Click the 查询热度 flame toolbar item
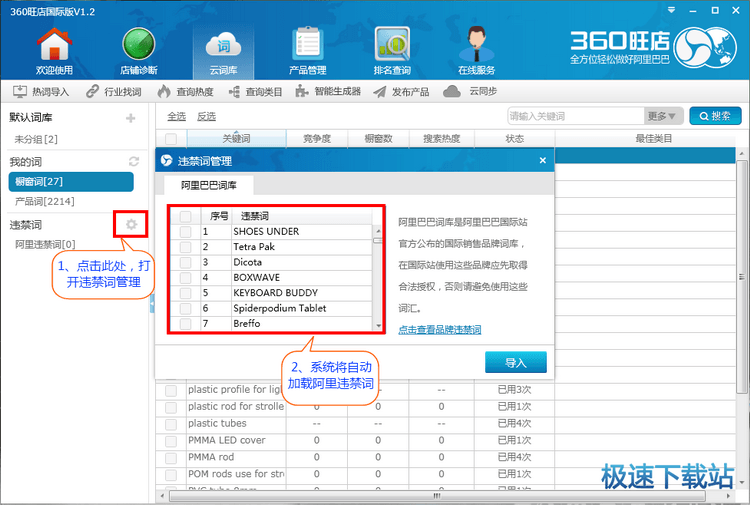Screen dimensions: 750x505 [186, 91]
